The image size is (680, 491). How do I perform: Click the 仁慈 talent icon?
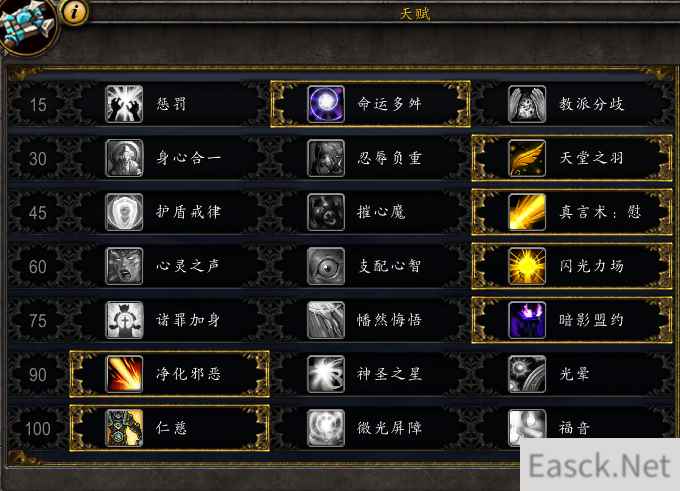[x=124, y=428]
